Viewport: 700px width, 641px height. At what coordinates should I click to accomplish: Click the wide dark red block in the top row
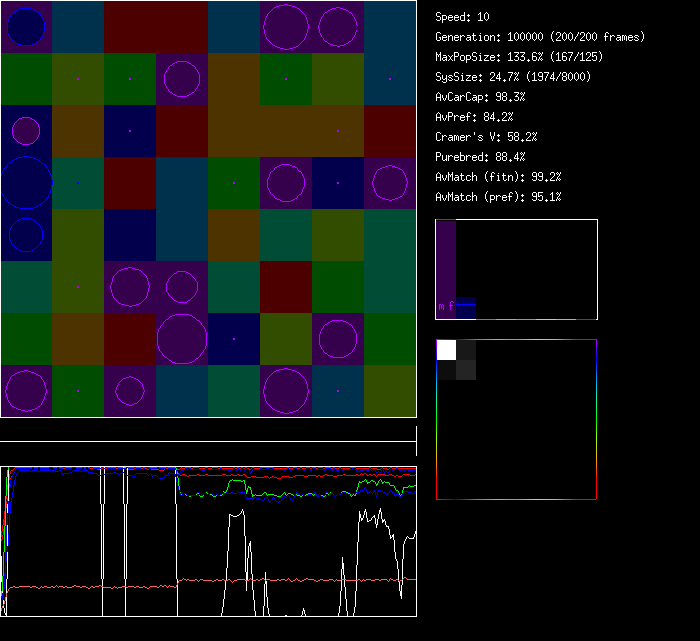(x=156, y=27)
